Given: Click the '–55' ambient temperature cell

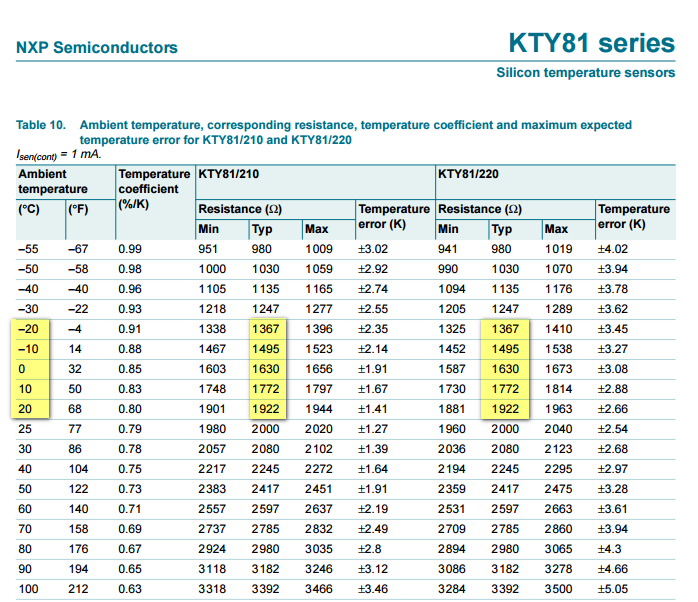Looking at the screenshot, I should pos(28,249).
